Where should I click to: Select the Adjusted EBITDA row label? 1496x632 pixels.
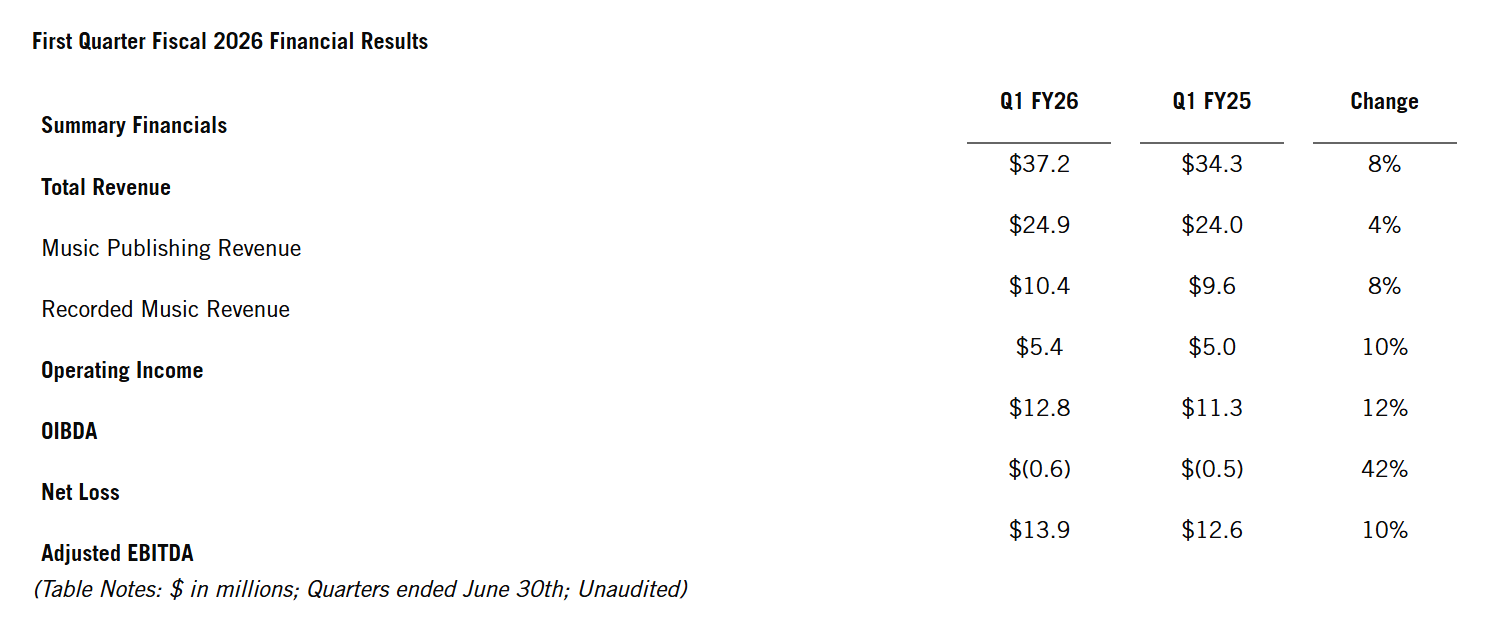pos(117,553)
